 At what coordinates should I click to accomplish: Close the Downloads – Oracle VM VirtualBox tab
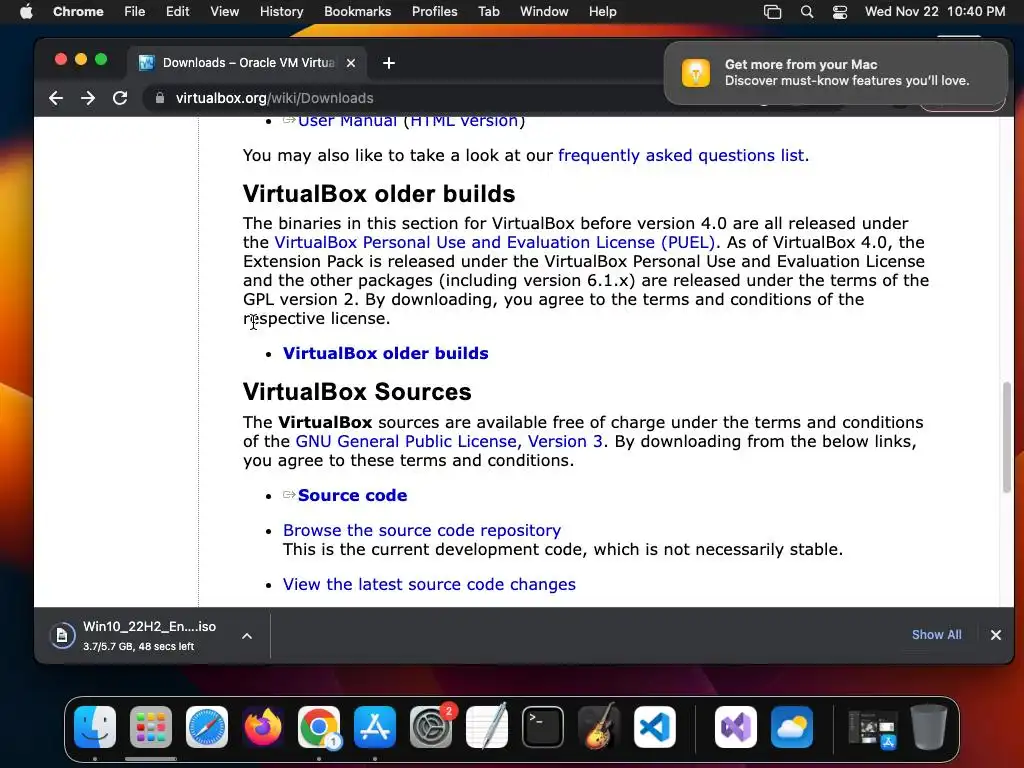pyautogui.click(x=351, y=63)
